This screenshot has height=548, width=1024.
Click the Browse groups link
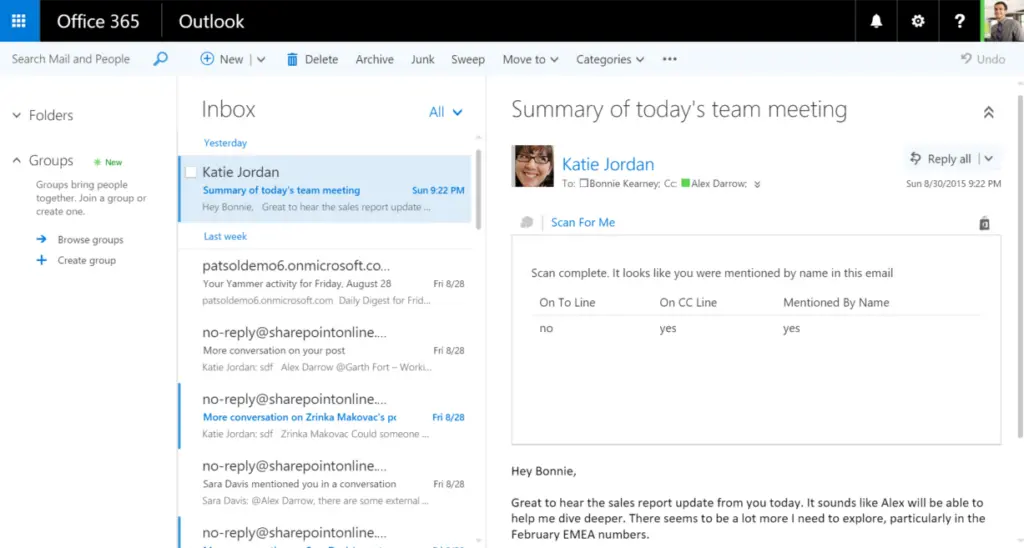click(x=90, y=240)
